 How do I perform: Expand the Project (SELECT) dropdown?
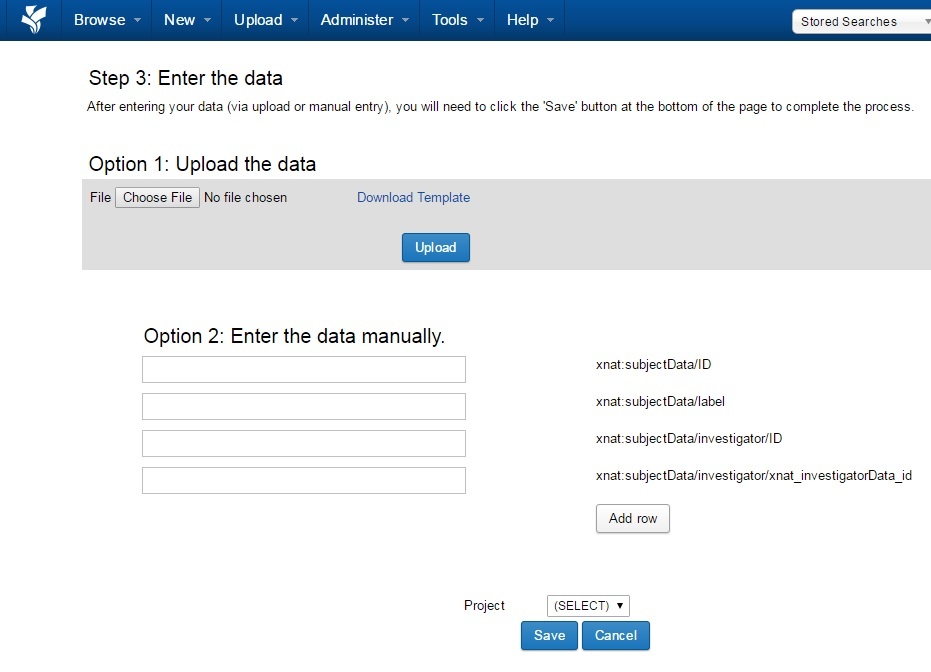point(588,605)
